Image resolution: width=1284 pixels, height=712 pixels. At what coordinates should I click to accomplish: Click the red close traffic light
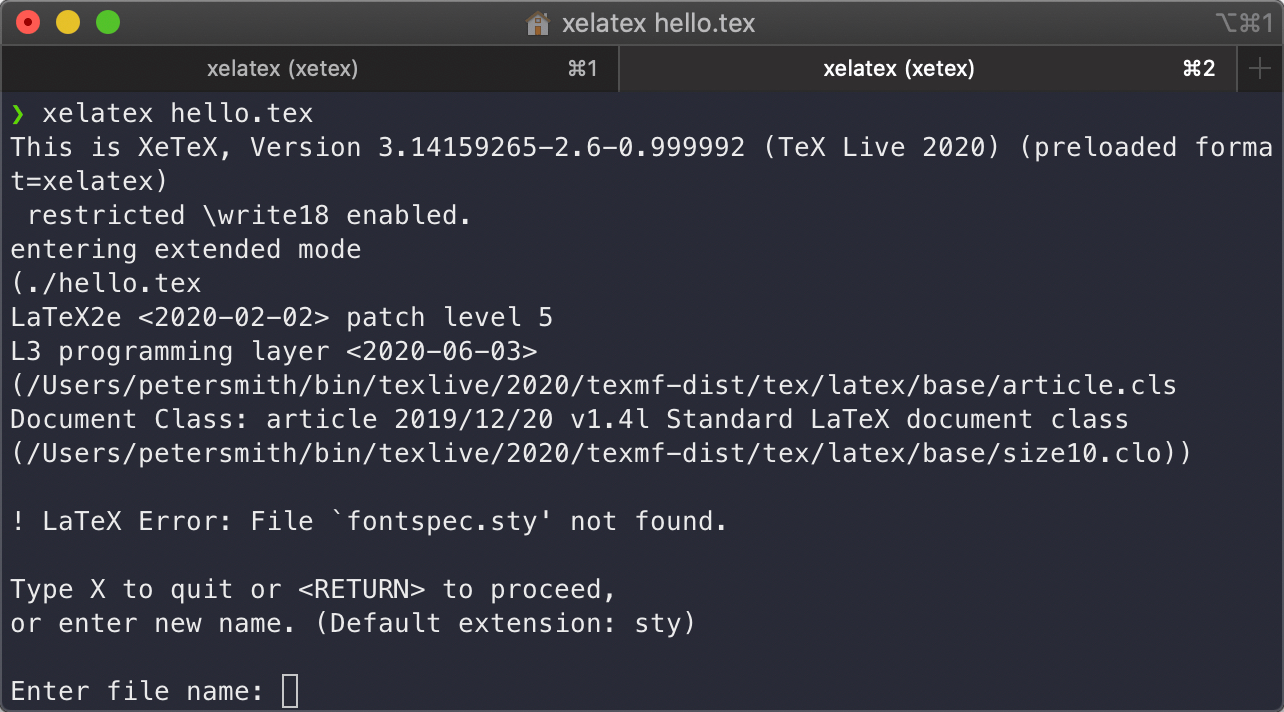27,22
